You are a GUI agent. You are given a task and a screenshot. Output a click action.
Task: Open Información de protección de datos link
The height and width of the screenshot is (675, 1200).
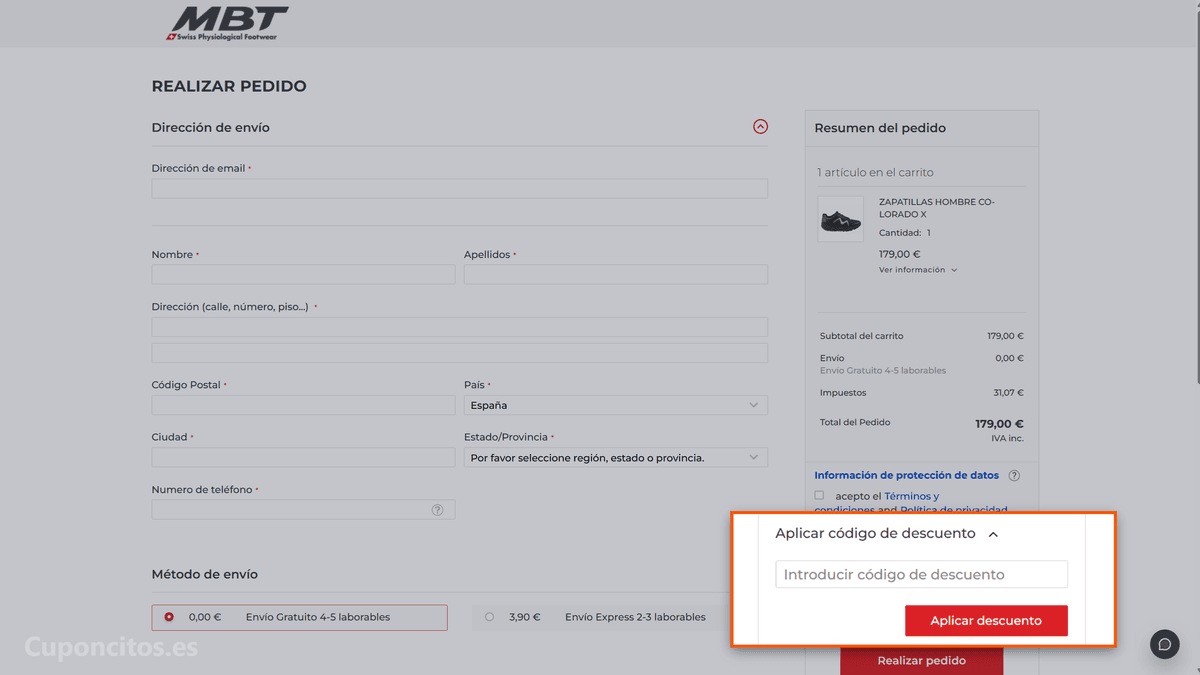click(906, 475)
